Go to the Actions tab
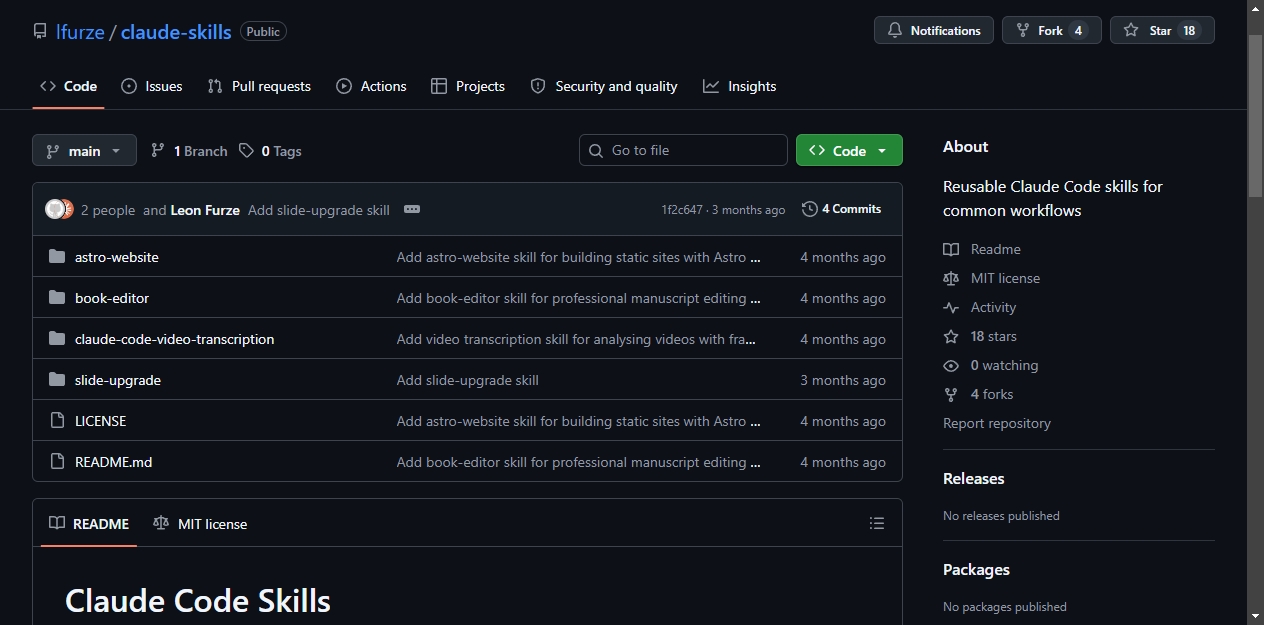 371,86
